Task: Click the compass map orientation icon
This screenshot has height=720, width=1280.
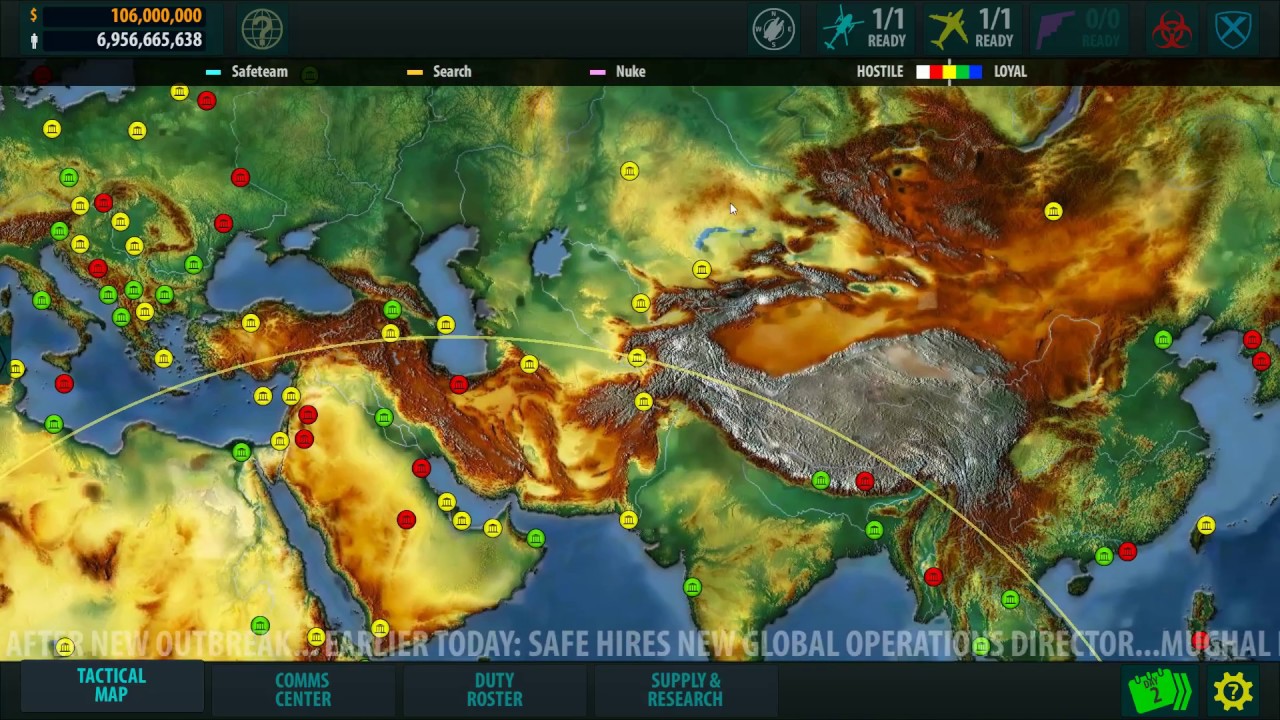Action: click(x=773, y=29)
